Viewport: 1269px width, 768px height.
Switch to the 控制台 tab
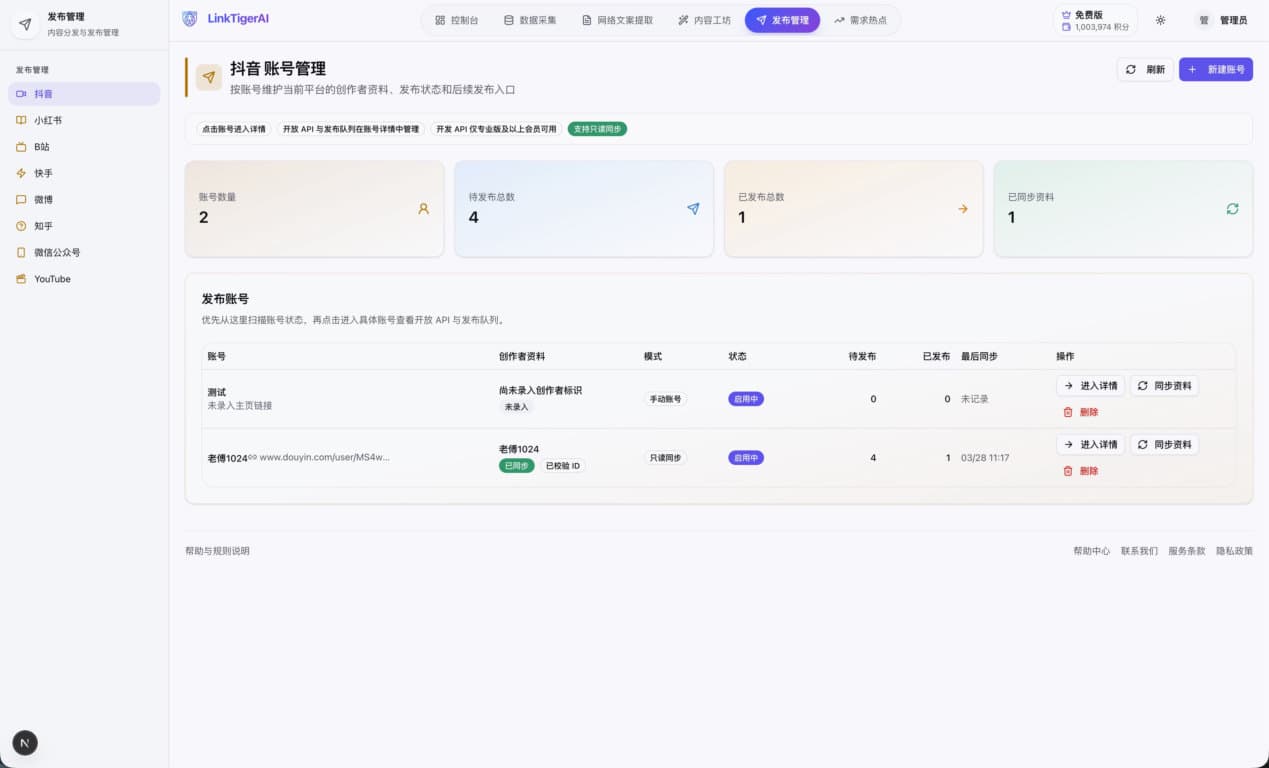[456, 20]
